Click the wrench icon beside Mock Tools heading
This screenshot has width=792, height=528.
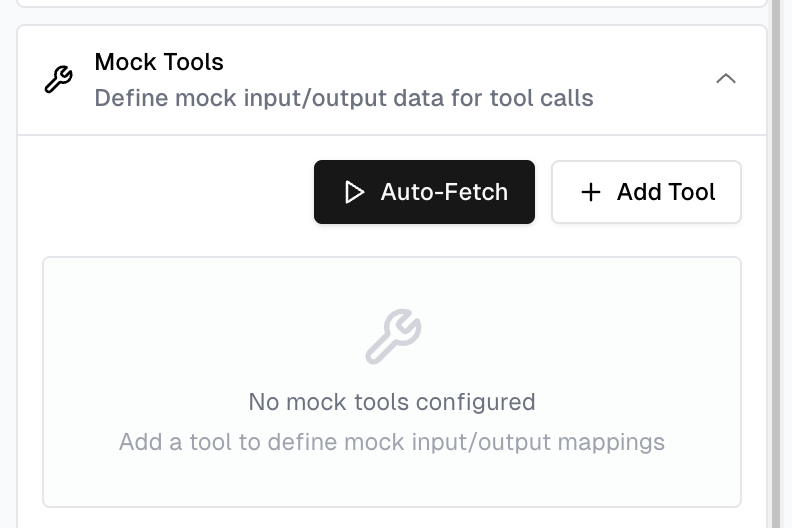[x=59, y=80]
